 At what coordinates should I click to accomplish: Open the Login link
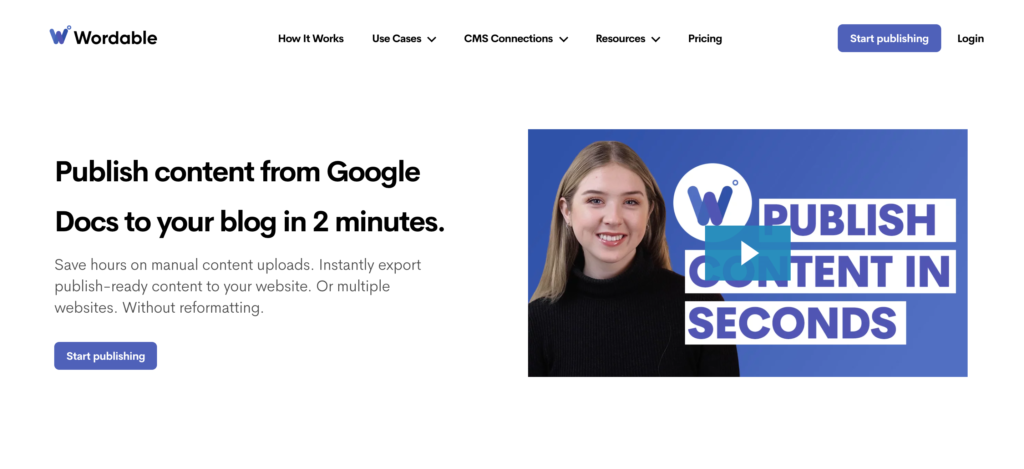pyautogui.click(x=970, y=39)
